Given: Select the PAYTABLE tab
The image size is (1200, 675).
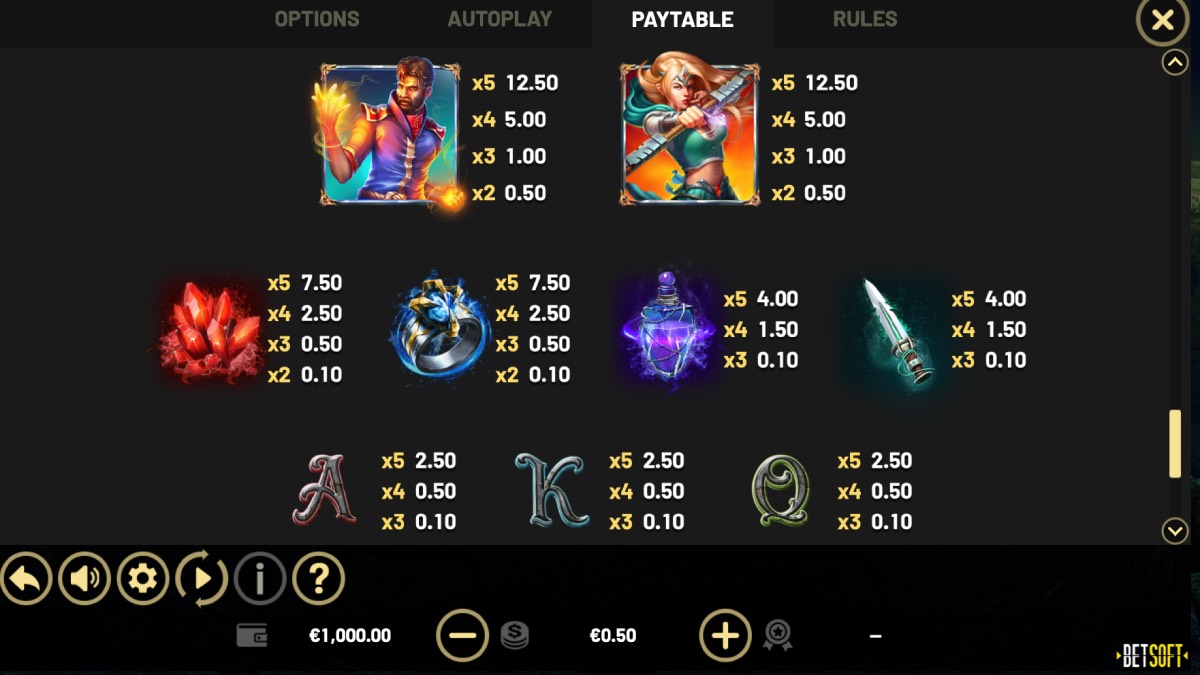Looking at the screenshot, I should coord(682,20).
